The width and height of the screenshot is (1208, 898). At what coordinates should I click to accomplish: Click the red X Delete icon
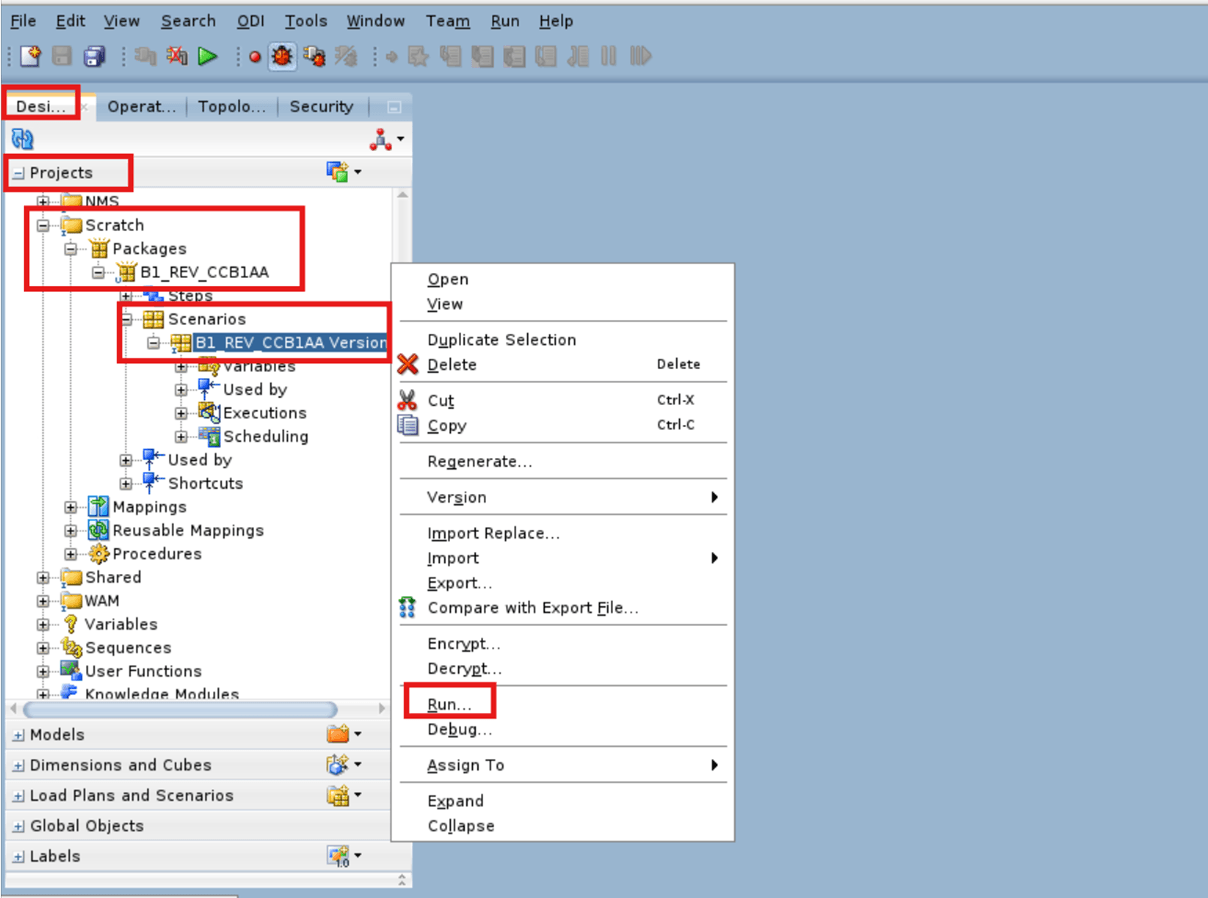[x=408, y=365]
